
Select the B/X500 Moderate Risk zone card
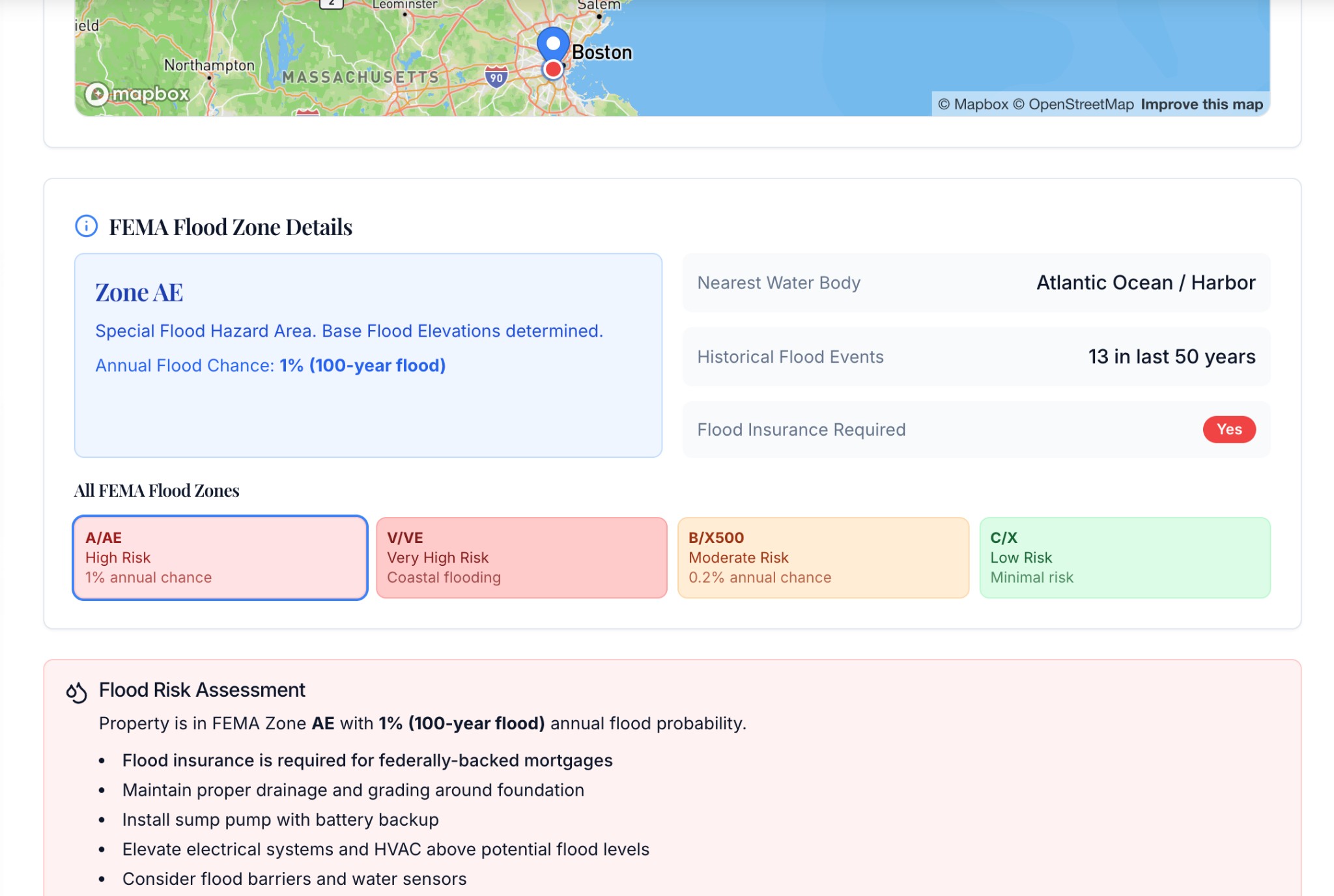pos(823,557)
